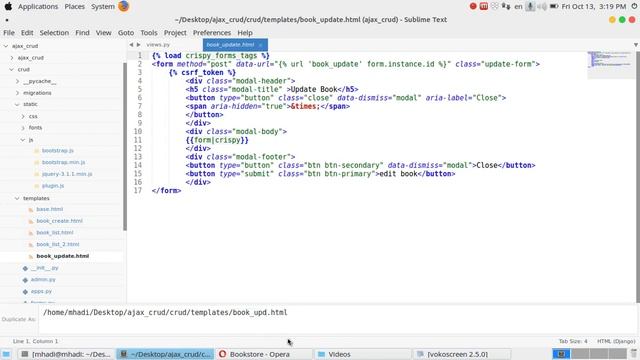Click the Duplicate As path input field
Viewport: 640px width, 360px height.
(338, 319)
